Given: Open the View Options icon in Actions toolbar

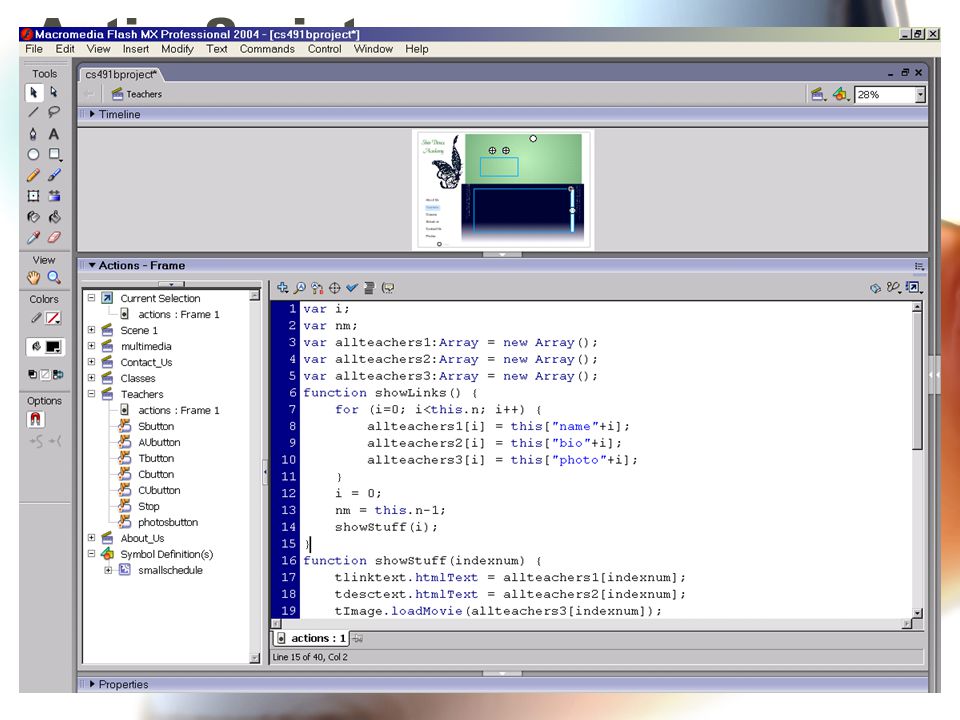Looking at the screenshot, I should 913,288.
